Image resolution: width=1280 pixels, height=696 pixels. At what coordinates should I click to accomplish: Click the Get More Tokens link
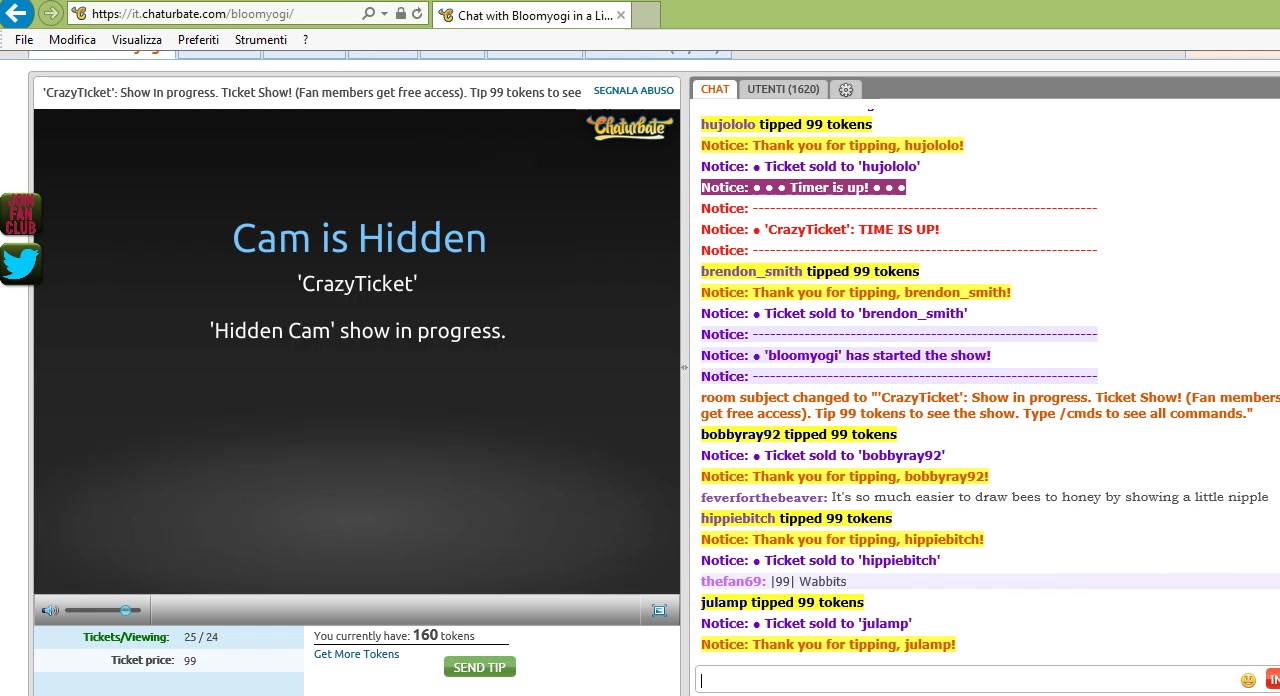[x=356, y=654]
